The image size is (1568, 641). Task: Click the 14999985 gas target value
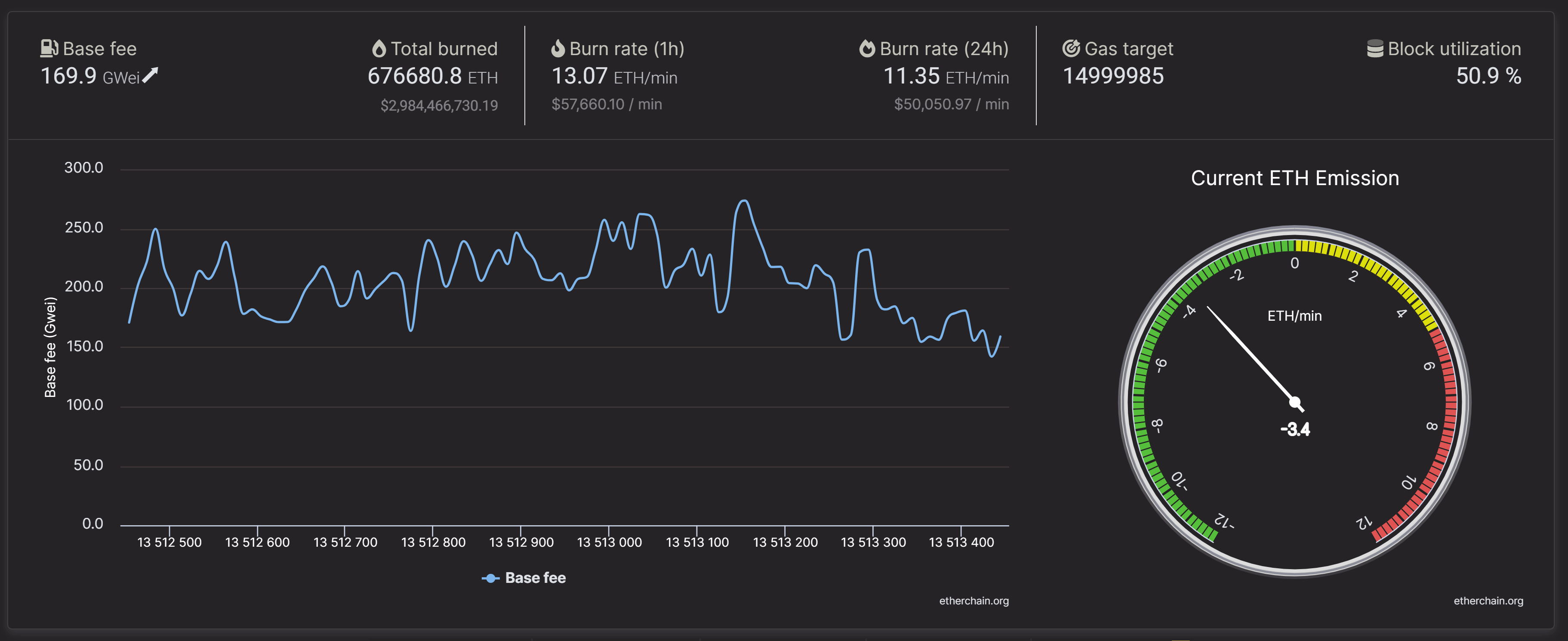(1113, 76)
